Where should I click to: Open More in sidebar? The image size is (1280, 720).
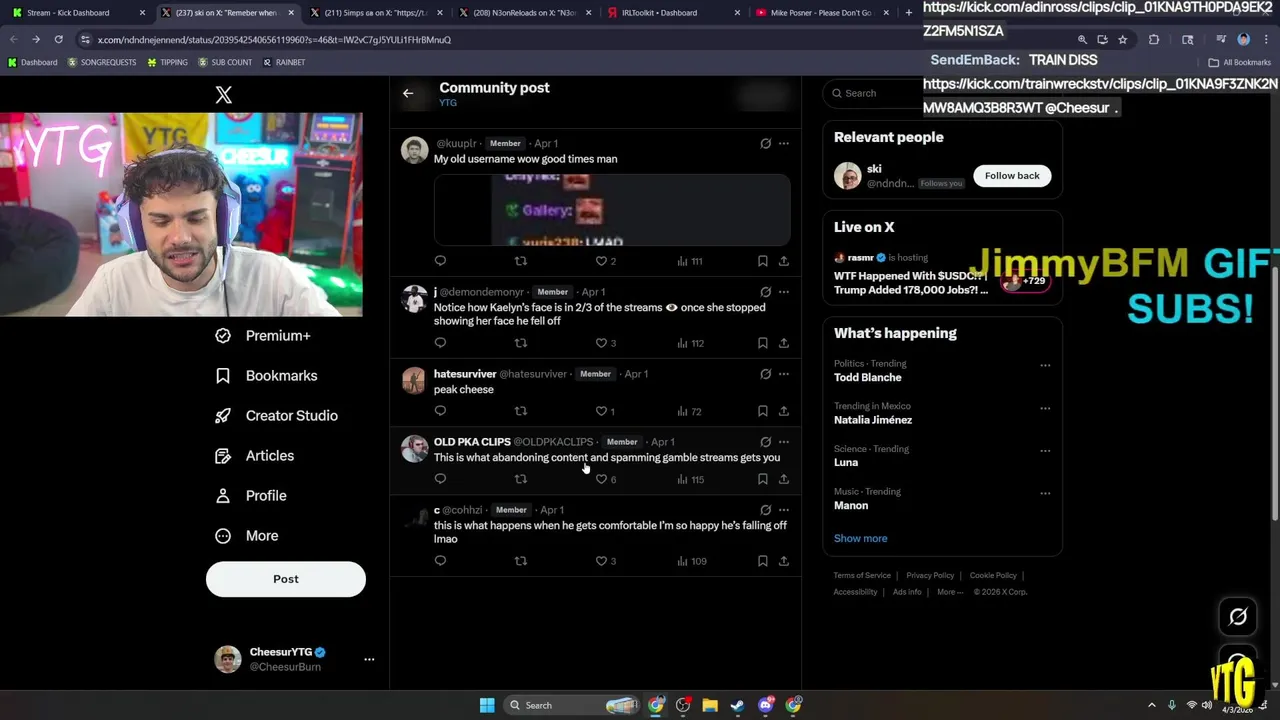click(247, 536)
